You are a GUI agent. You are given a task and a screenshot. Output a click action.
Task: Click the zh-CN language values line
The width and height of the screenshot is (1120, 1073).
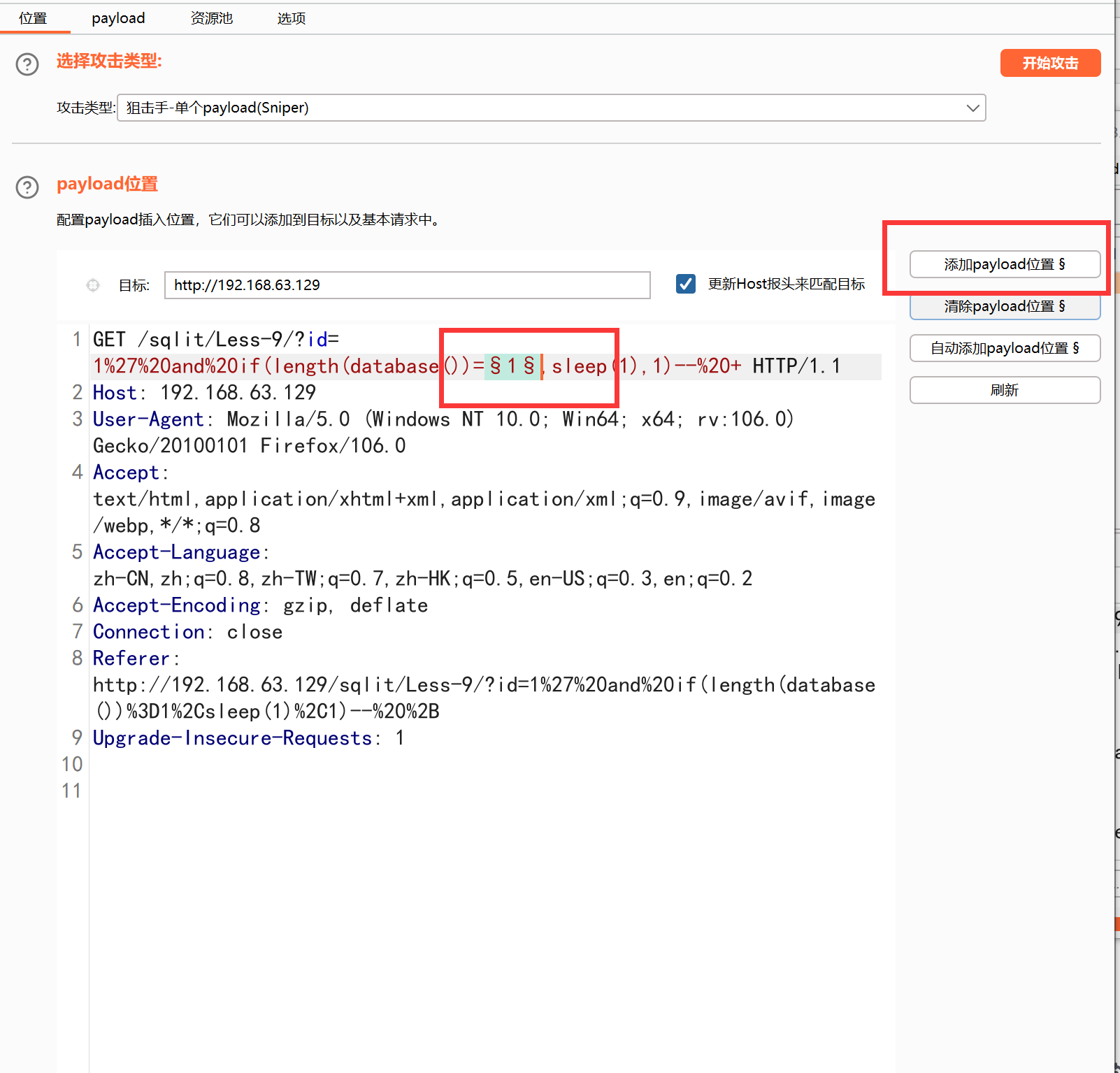423,579
